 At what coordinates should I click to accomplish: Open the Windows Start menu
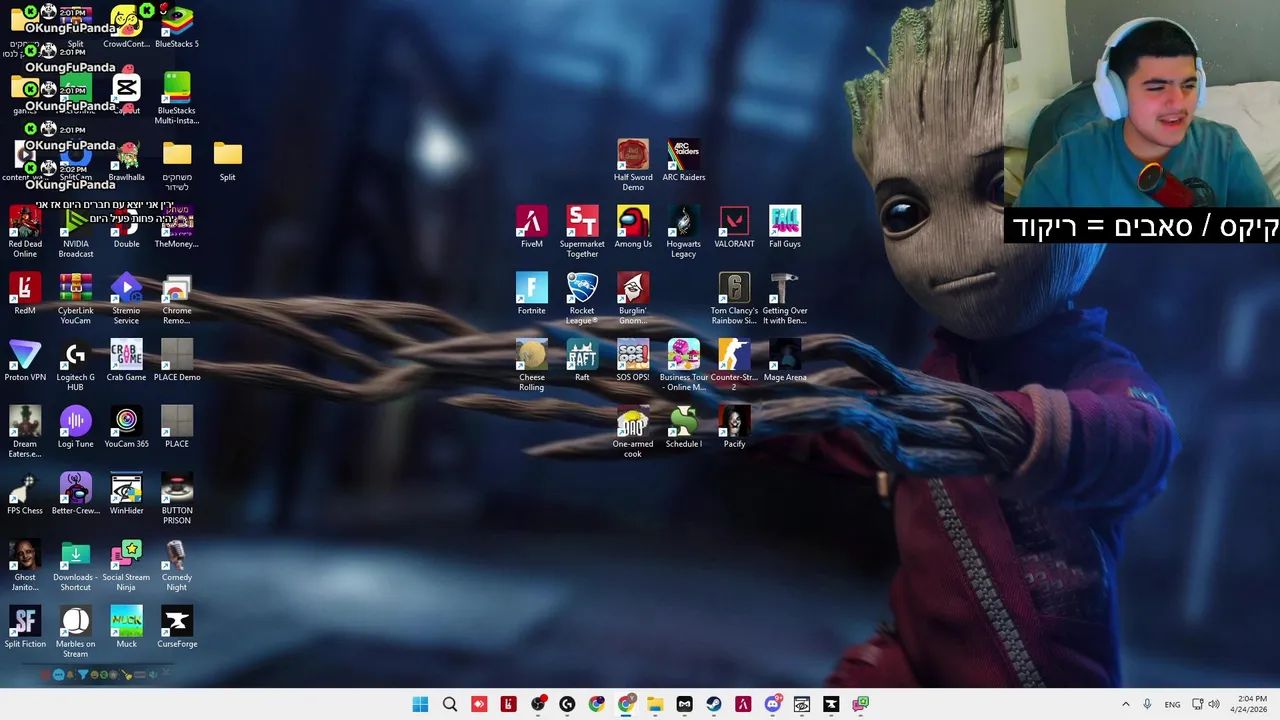(420, 704)
